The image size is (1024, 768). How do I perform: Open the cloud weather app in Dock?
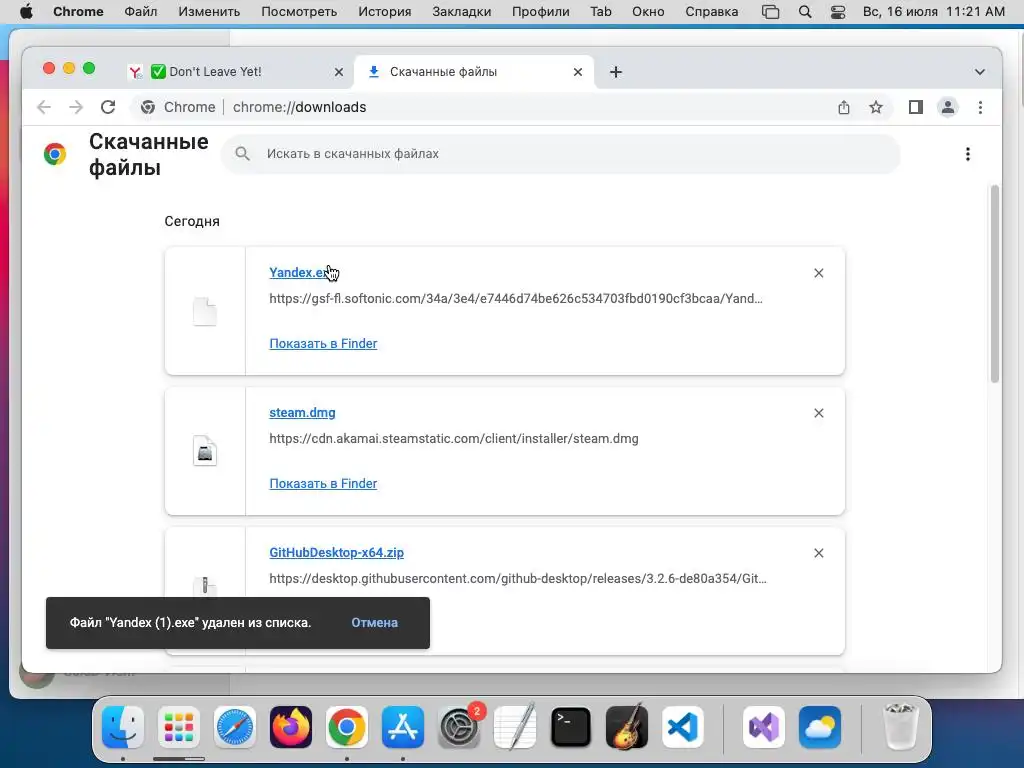tap(820, 727)
